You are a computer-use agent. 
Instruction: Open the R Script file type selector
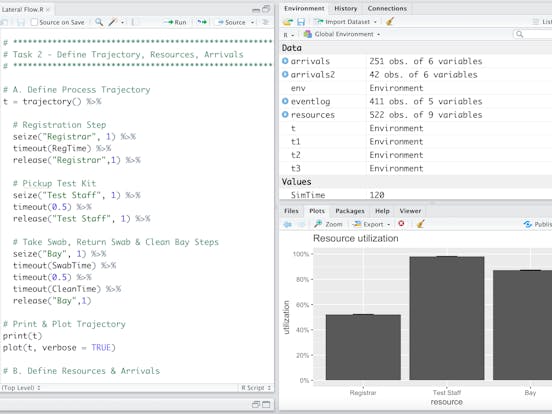(256, 388)
